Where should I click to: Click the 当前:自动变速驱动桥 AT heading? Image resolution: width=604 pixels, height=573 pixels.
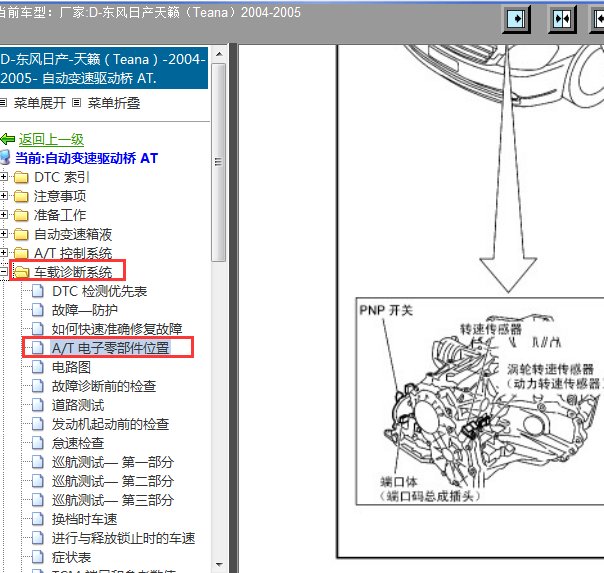(87, 158)
